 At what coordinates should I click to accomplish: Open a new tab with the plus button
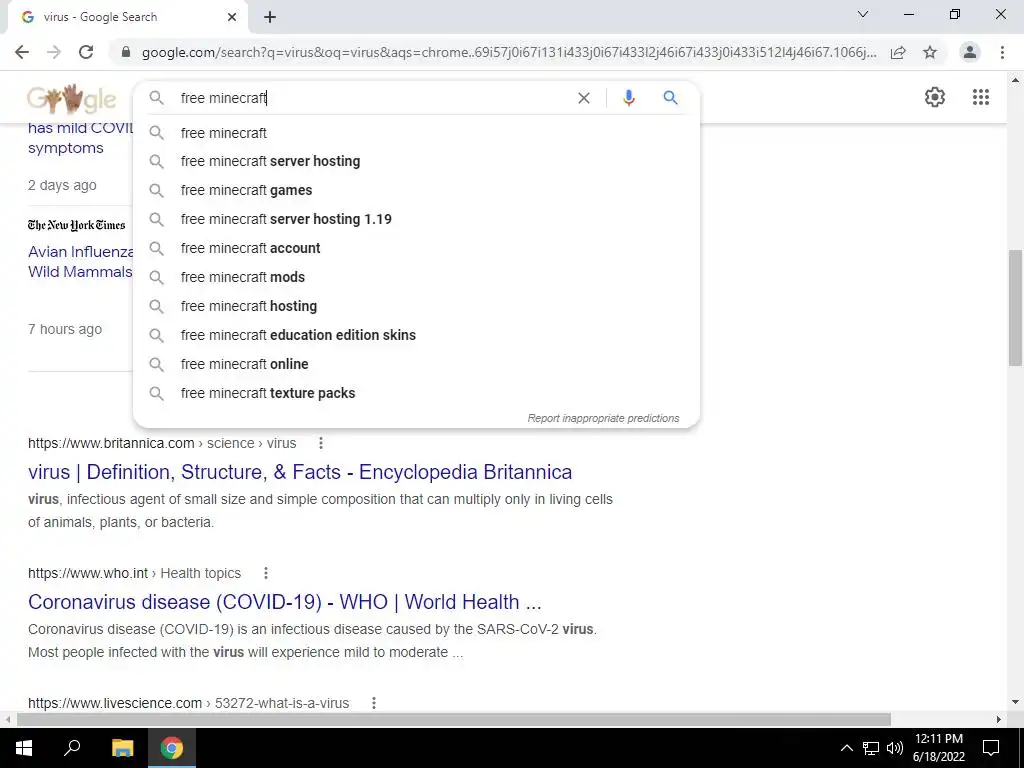click(270, 18)
